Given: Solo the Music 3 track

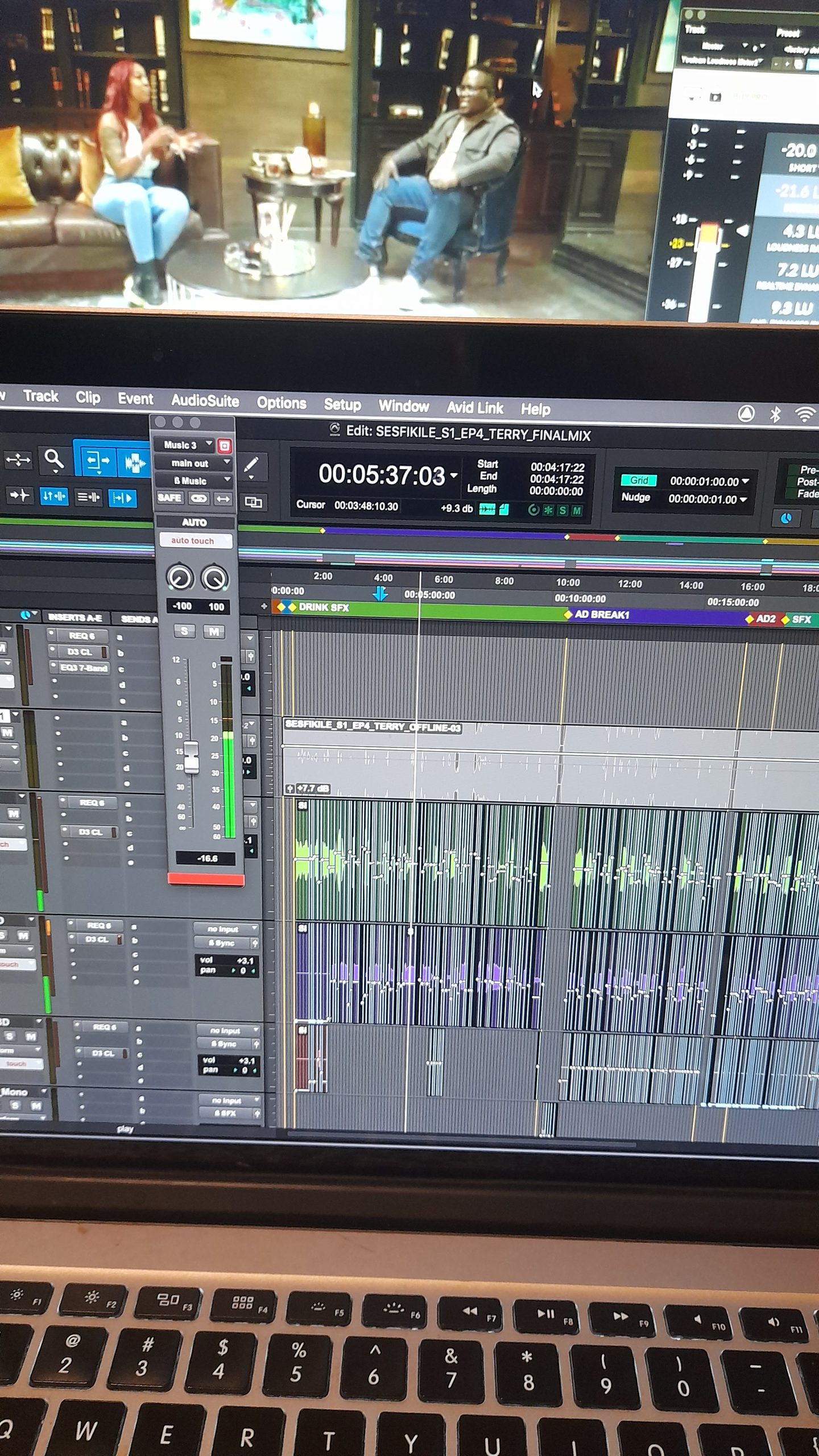Looking at the screenshot, I should point(184,631).
